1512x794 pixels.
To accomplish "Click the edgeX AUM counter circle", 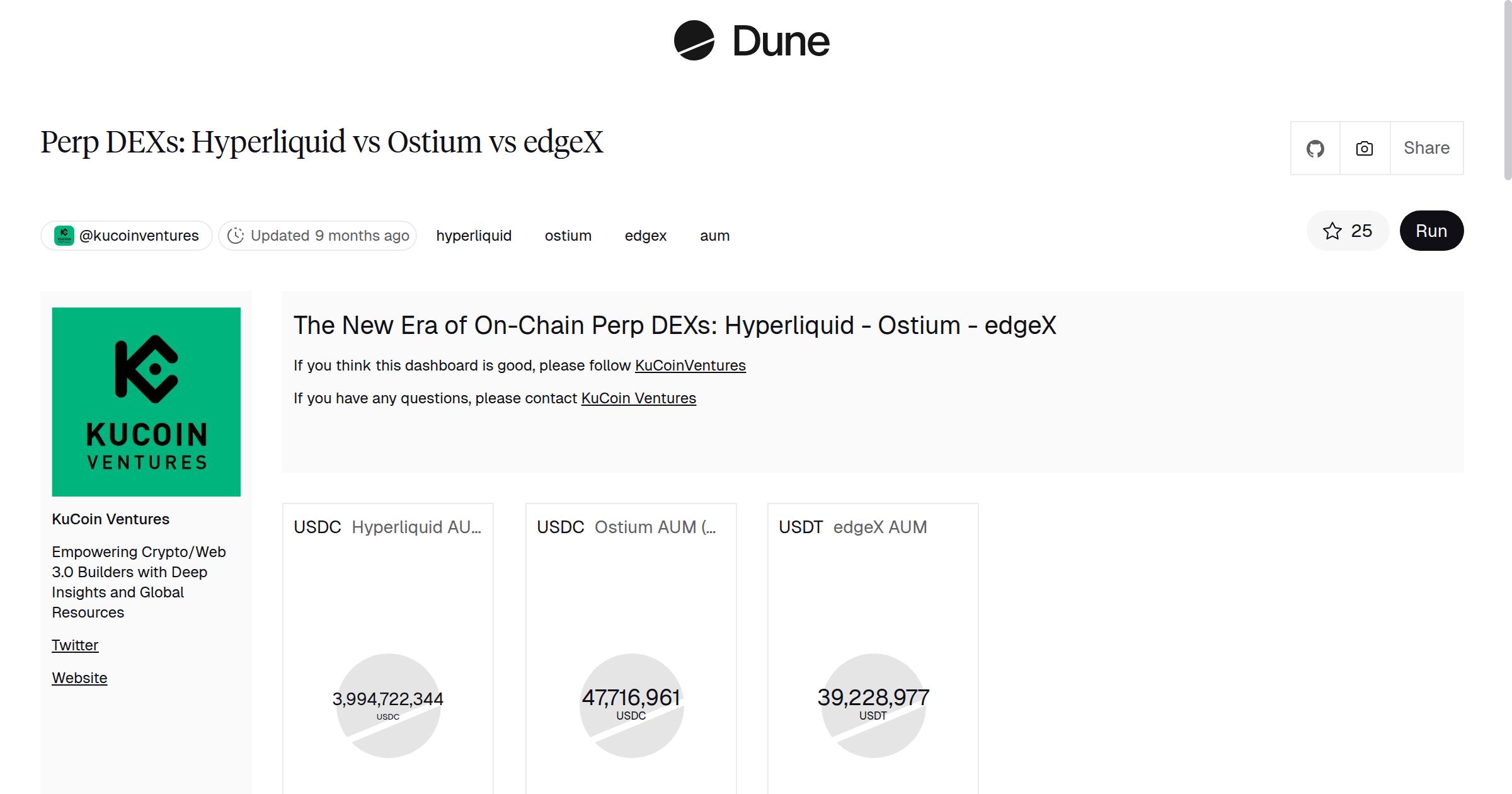I will coord(873,705).
